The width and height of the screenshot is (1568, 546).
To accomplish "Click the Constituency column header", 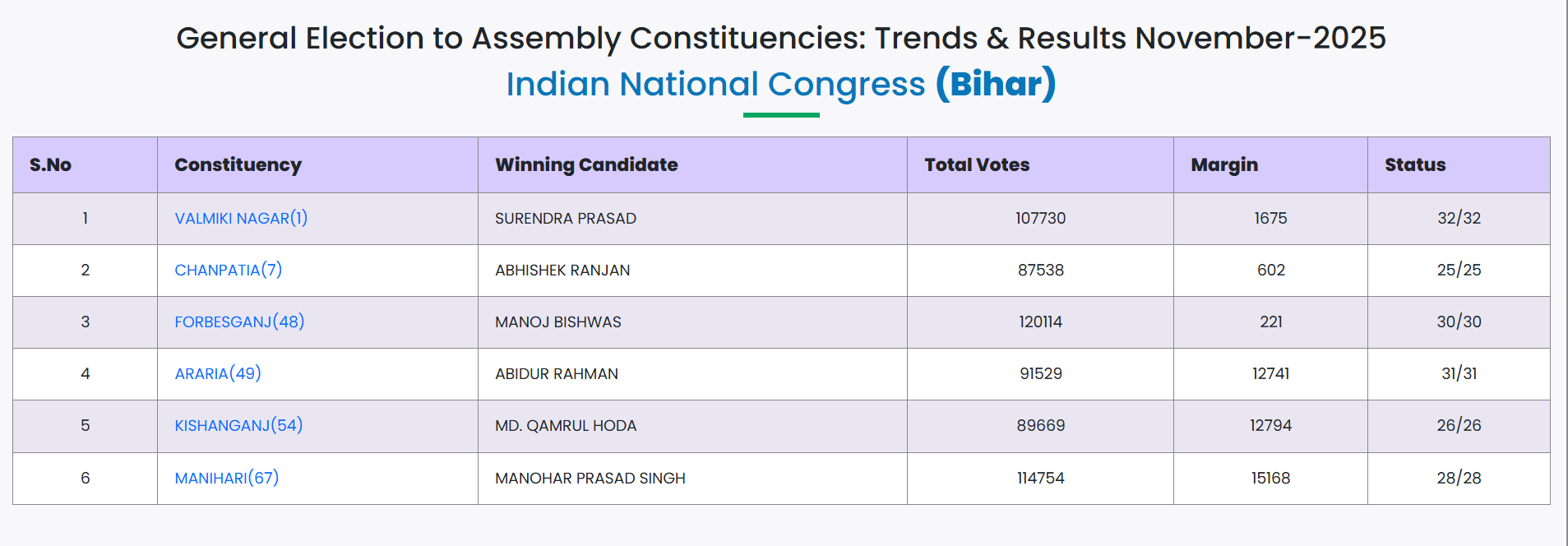I will point(238,165).
